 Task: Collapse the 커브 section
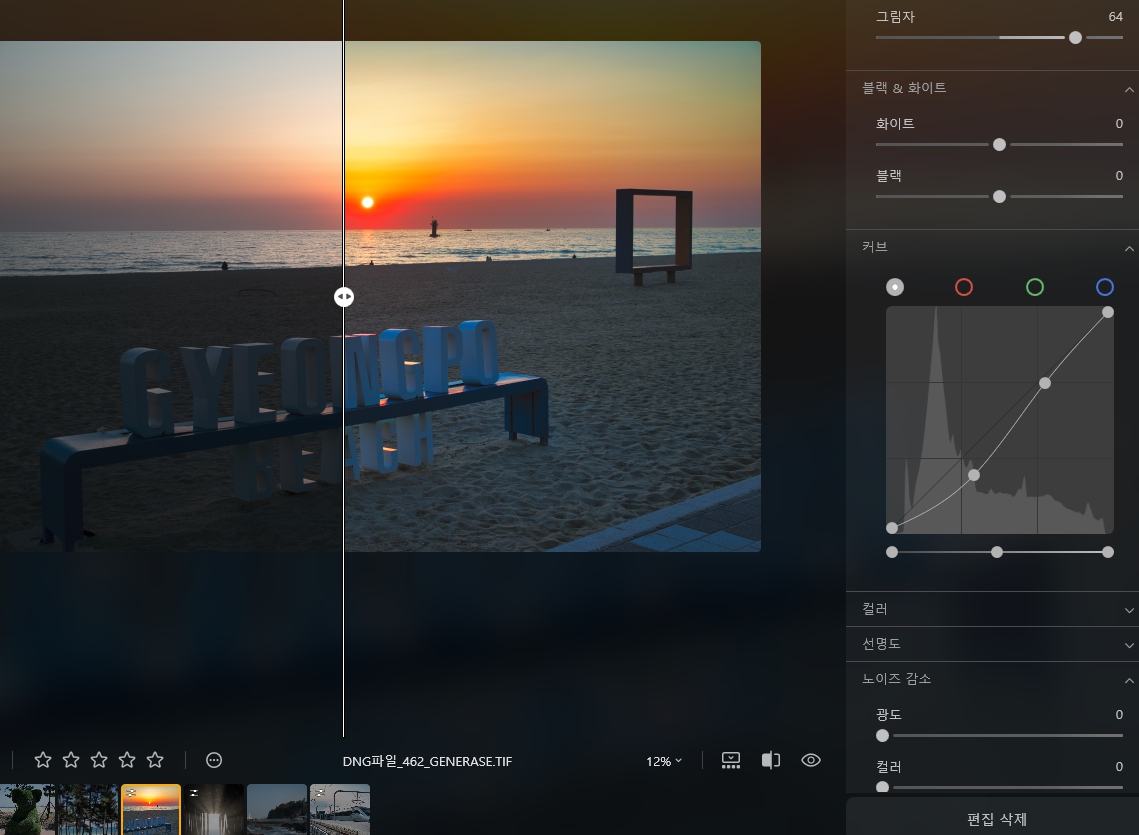(1129, 249)
